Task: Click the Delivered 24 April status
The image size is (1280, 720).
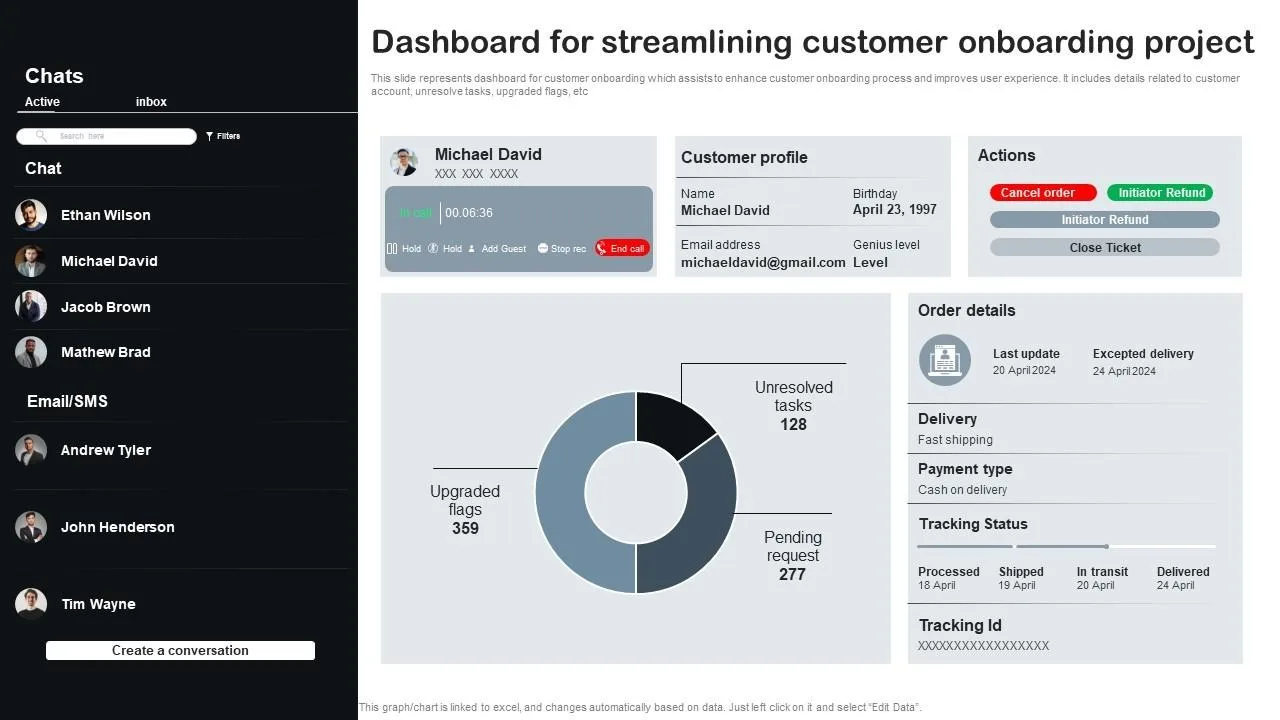Action: [1183, 578]
